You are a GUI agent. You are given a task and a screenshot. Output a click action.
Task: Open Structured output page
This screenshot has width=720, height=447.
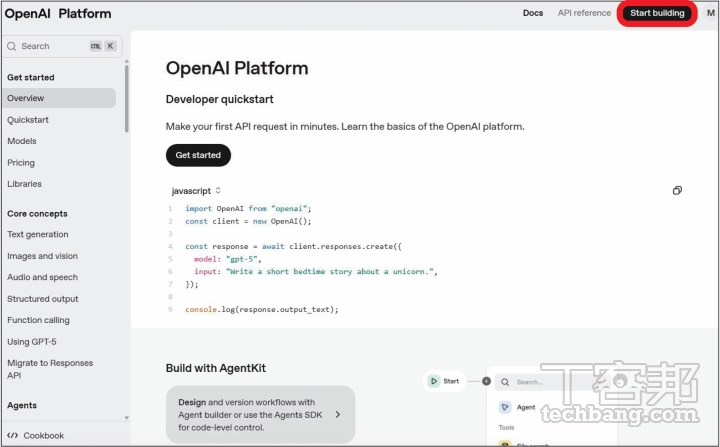point(43,299)
